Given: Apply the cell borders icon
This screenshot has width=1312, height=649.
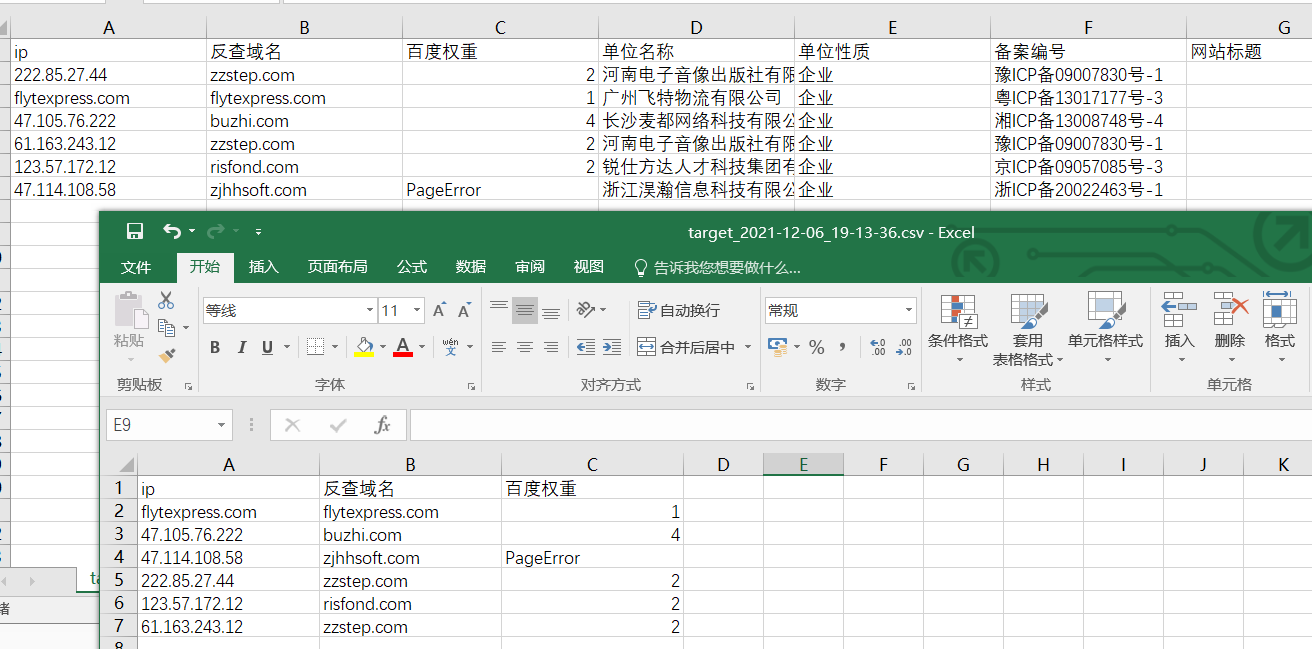Looking at the screenshot, I should click(x=314, y=347).
